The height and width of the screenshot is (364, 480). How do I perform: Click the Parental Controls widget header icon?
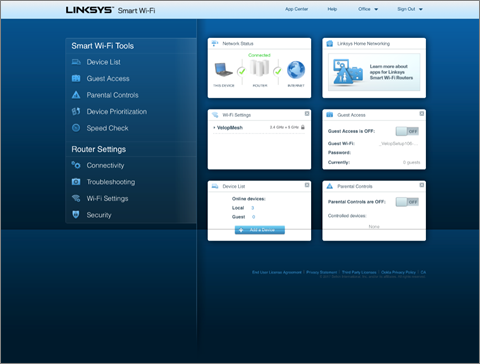coord(330,186)
